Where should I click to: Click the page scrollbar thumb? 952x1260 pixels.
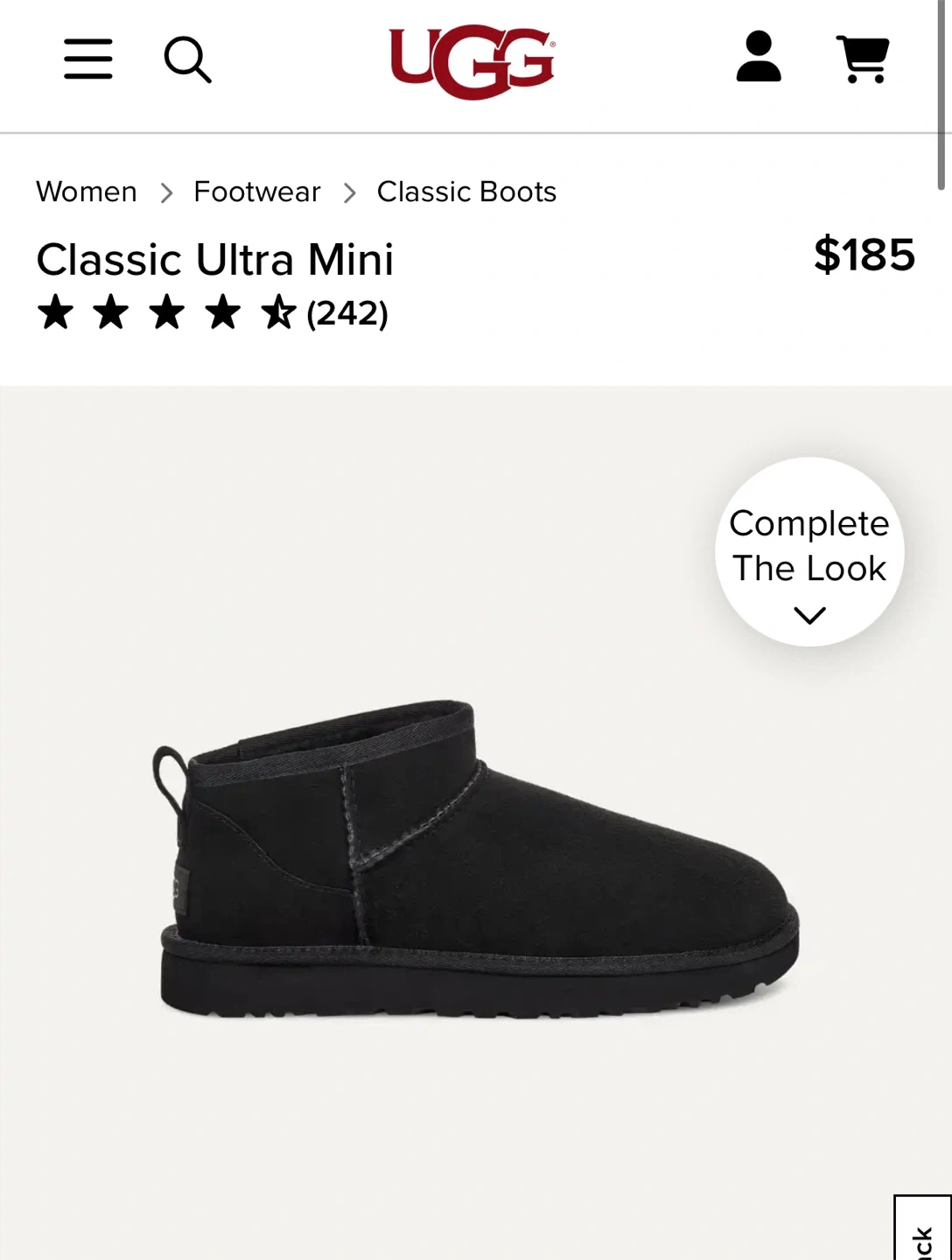coord(941,94)
